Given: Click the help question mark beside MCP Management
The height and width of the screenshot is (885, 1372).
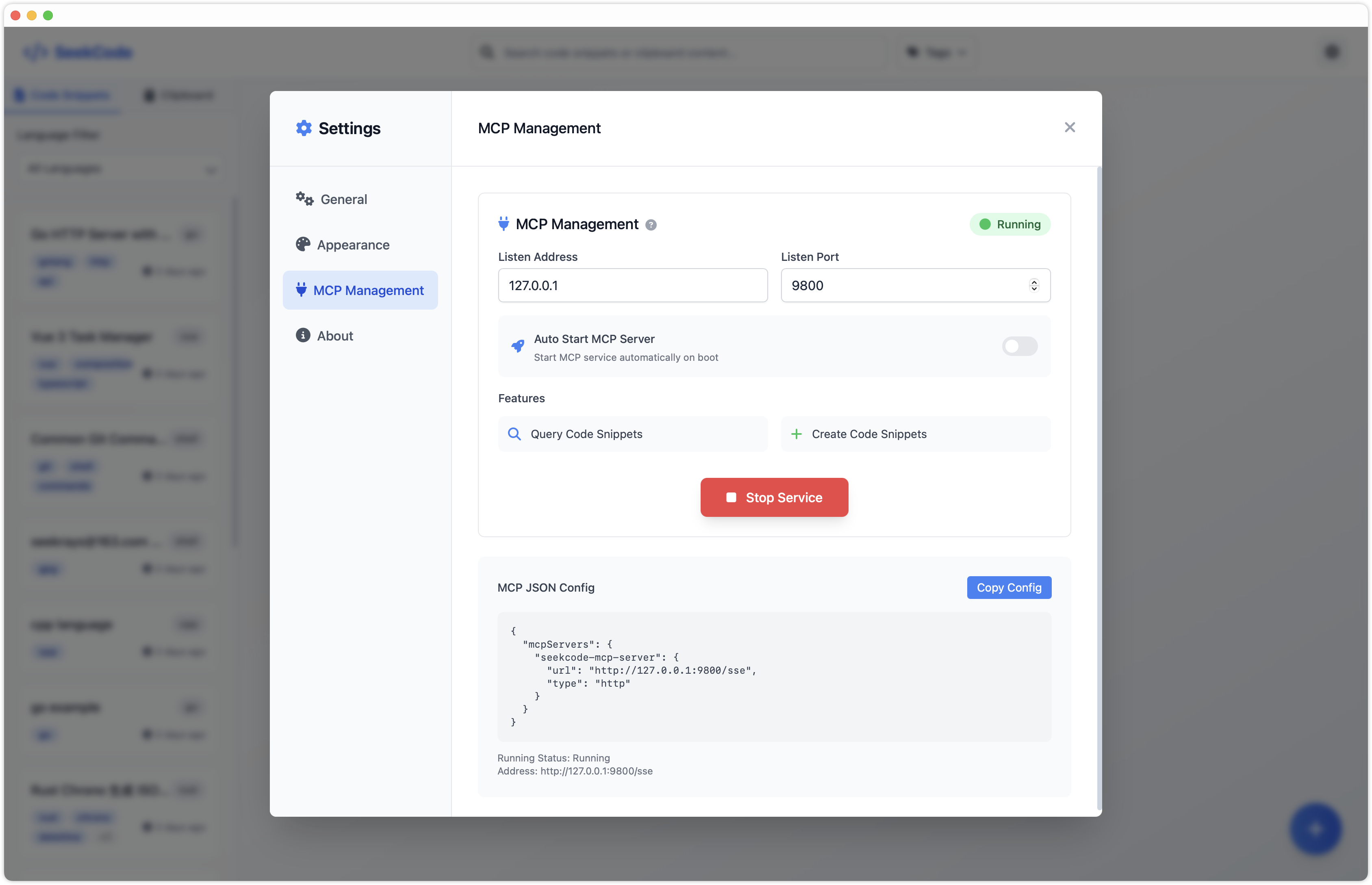Looking at the screenshot, I should 651,225.
